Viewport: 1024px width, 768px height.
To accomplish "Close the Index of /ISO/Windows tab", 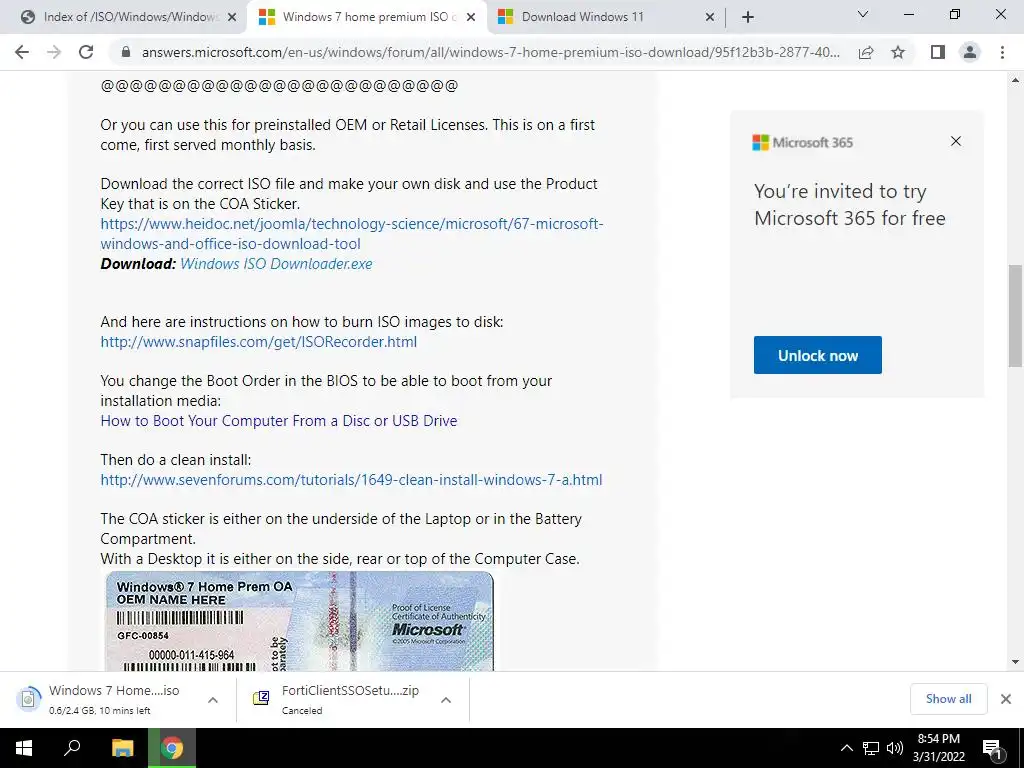I will pos(232,18).
